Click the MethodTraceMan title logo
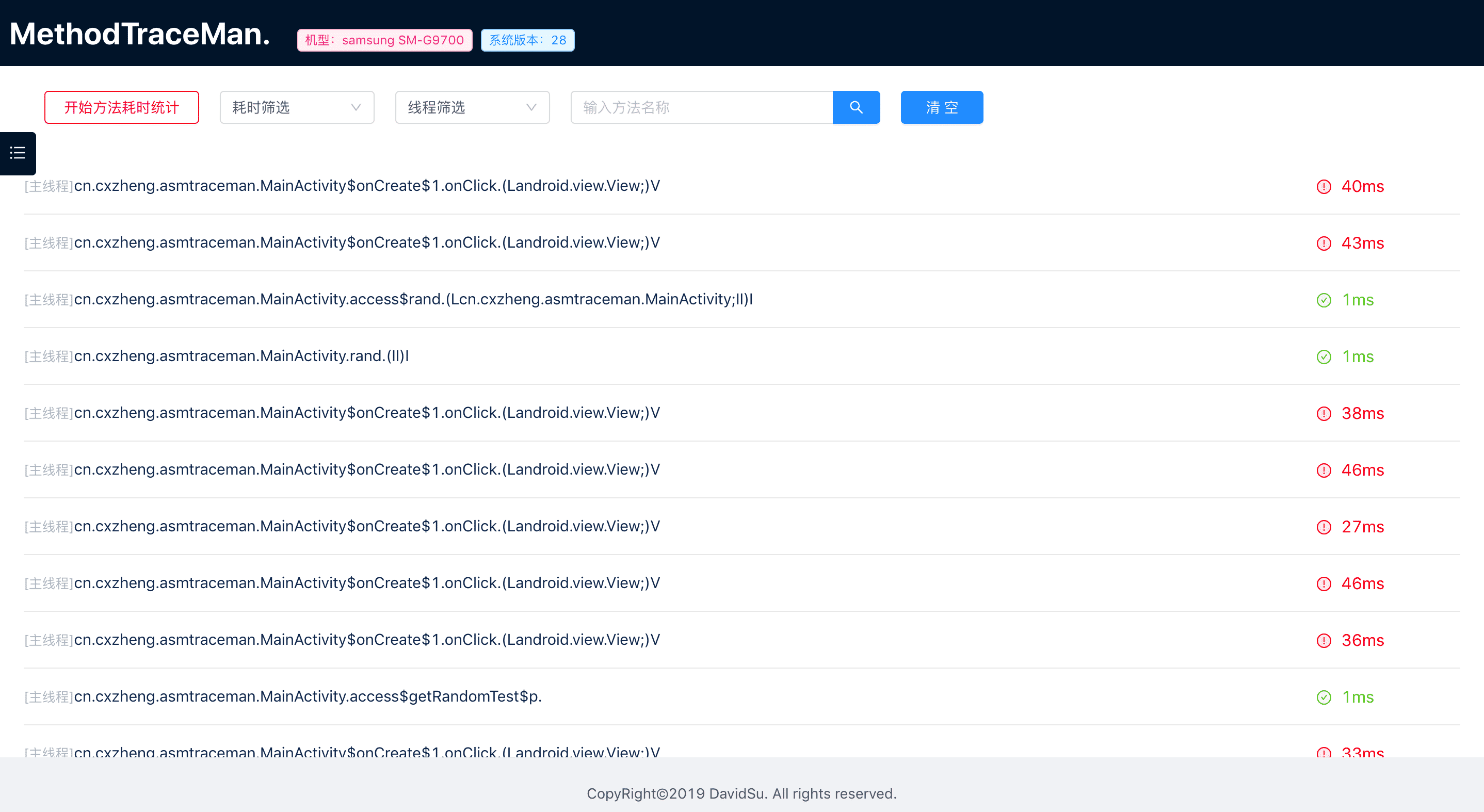This screenshot has width=1484, height=812. (x=140, y=34)
